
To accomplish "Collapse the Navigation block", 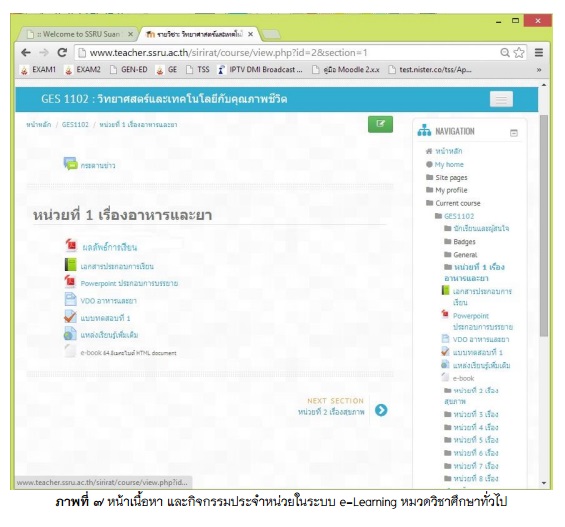I will click(514, 133).
